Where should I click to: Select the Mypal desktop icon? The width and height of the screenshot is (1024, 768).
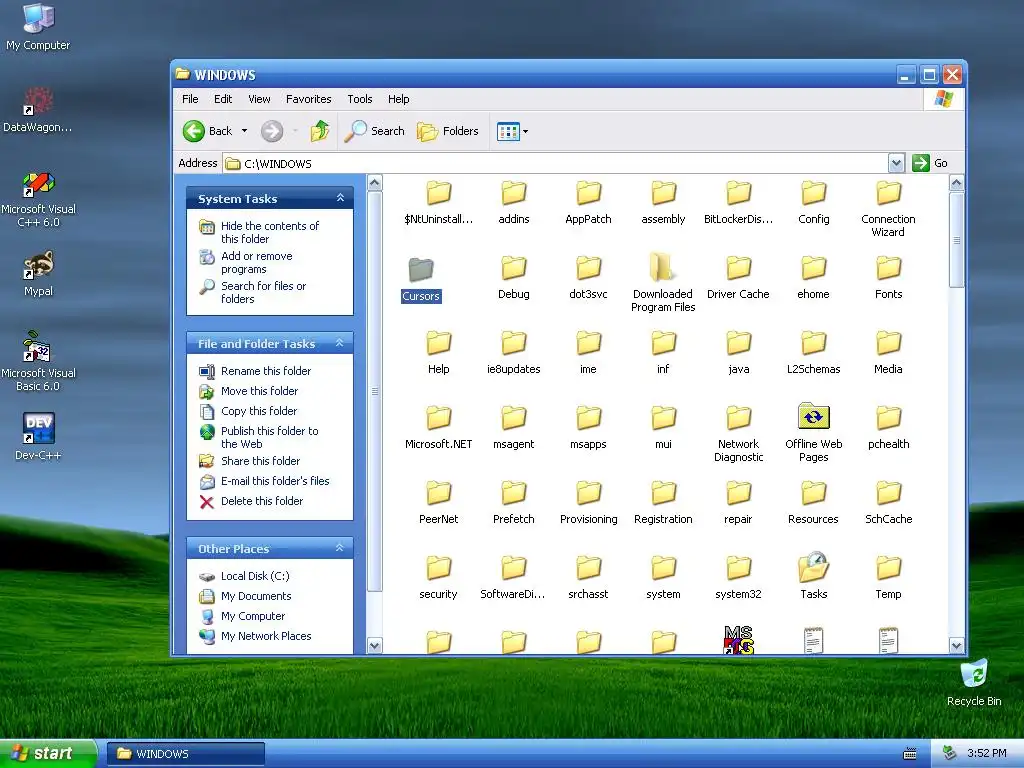click(x=38, y=274)
